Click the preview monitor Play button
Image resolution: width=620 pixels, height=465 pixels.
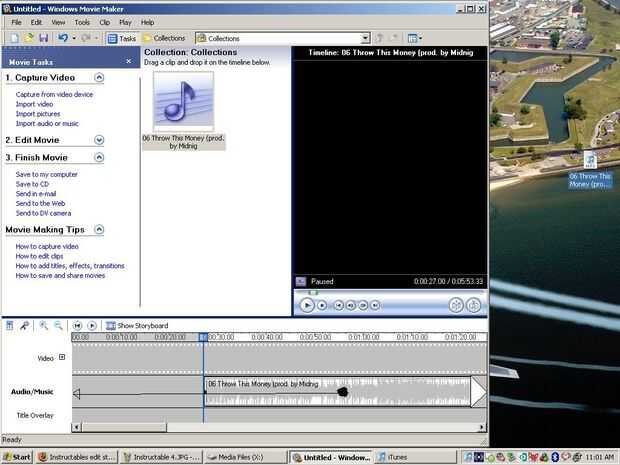tap(307, 305)
